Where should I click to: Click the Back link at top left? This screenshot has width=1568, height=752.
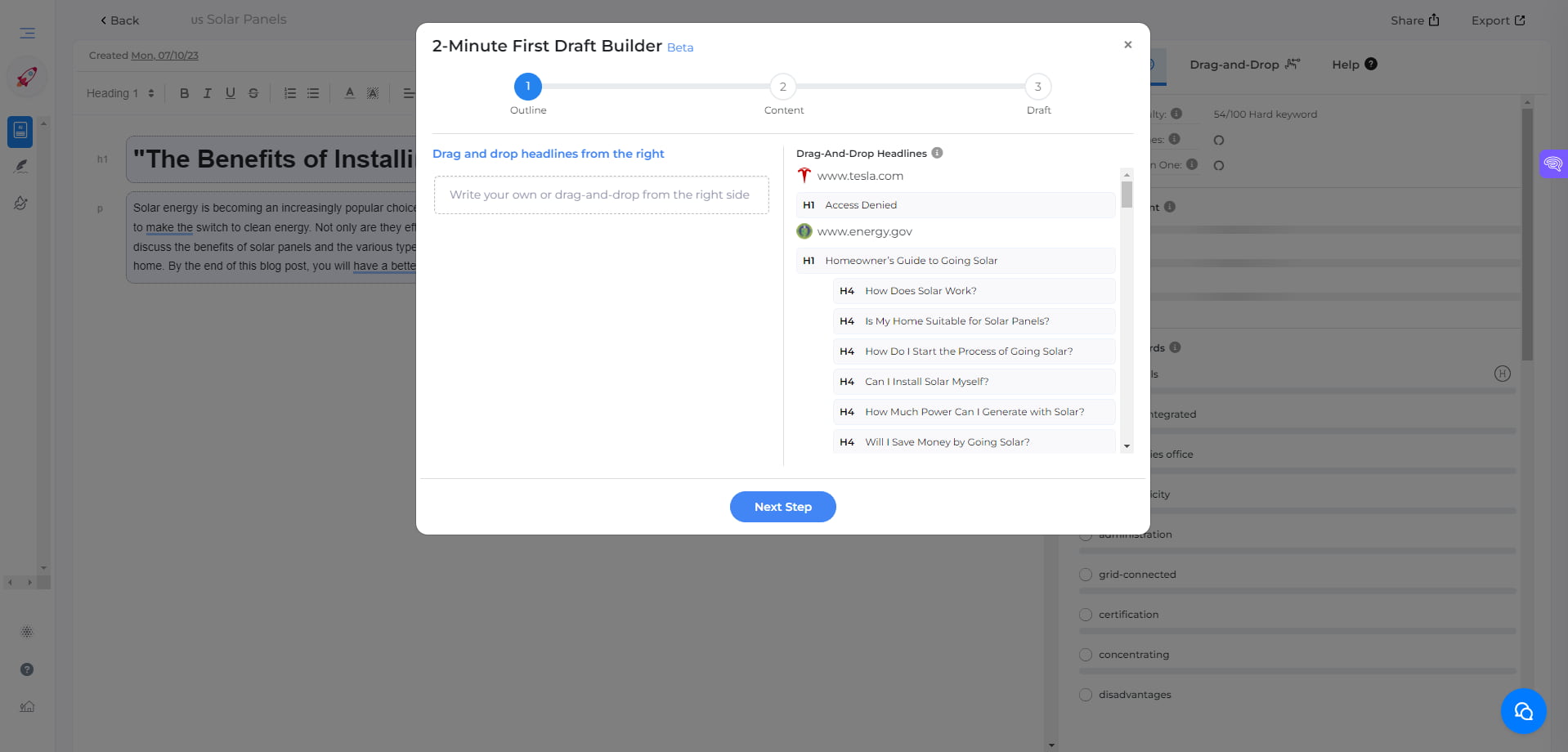[119, 20]
